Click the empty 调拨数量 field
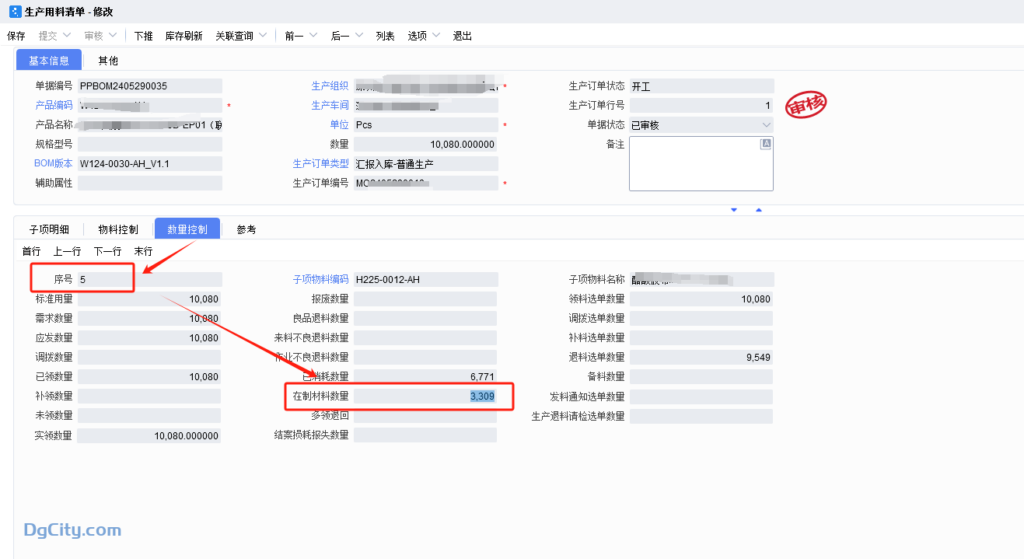 [x=149, y=357]
